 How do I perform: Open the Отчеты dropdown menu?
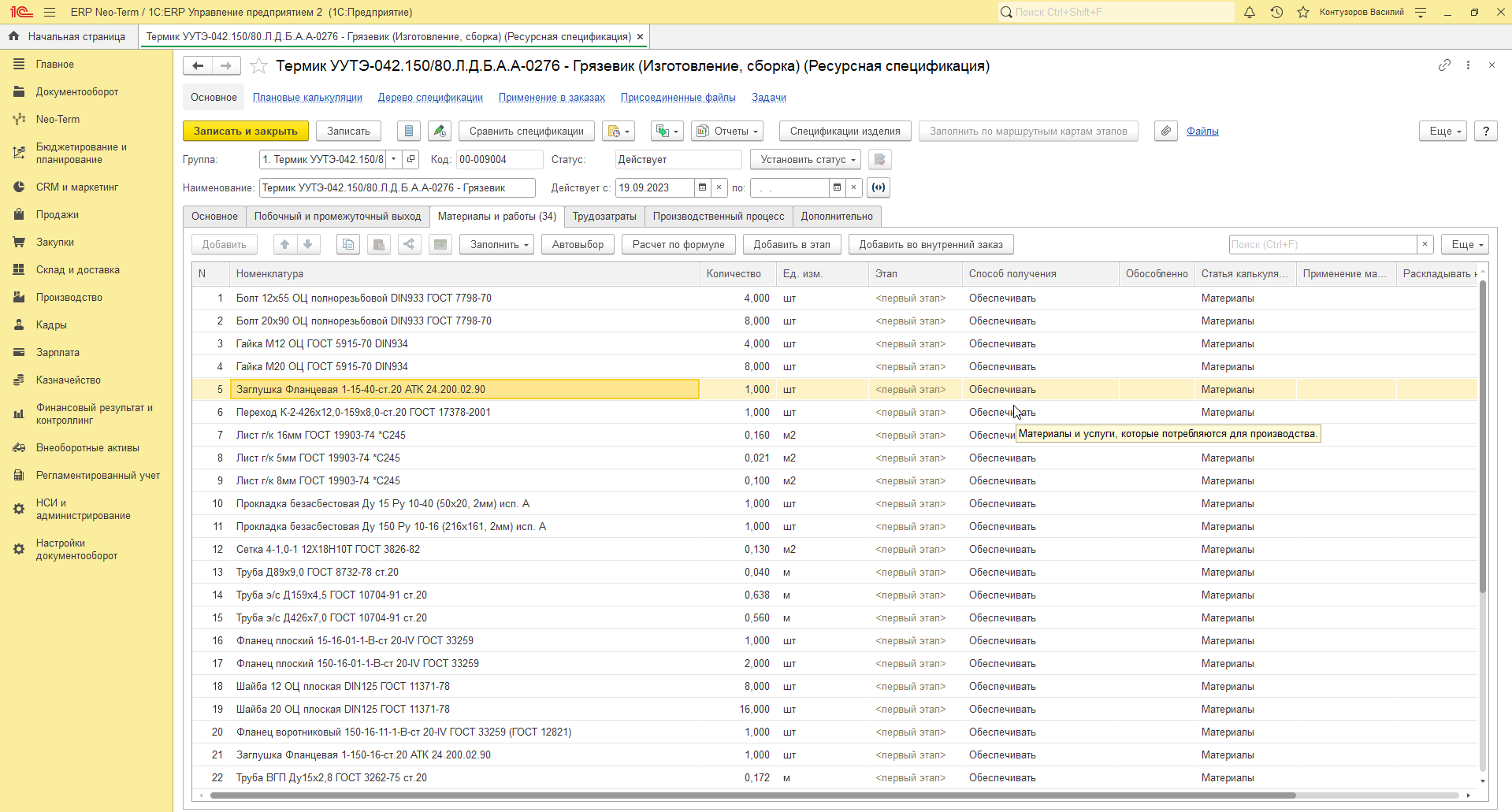(727, 132)
